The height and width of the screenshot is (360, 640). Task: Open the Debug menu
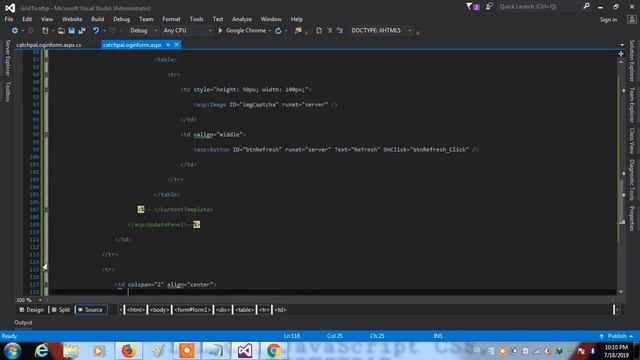(x=121, y=19)
